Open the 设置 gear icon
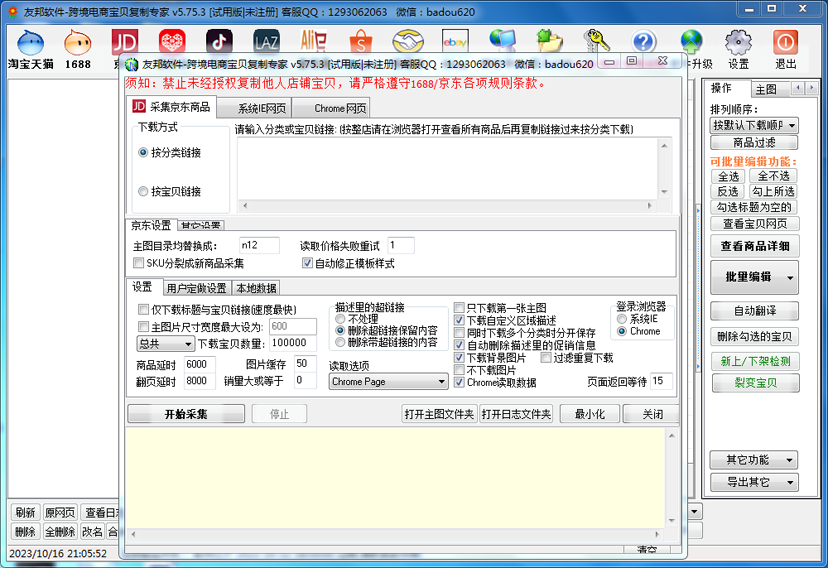The image size is (828, 568). click(x=738, y=42)
